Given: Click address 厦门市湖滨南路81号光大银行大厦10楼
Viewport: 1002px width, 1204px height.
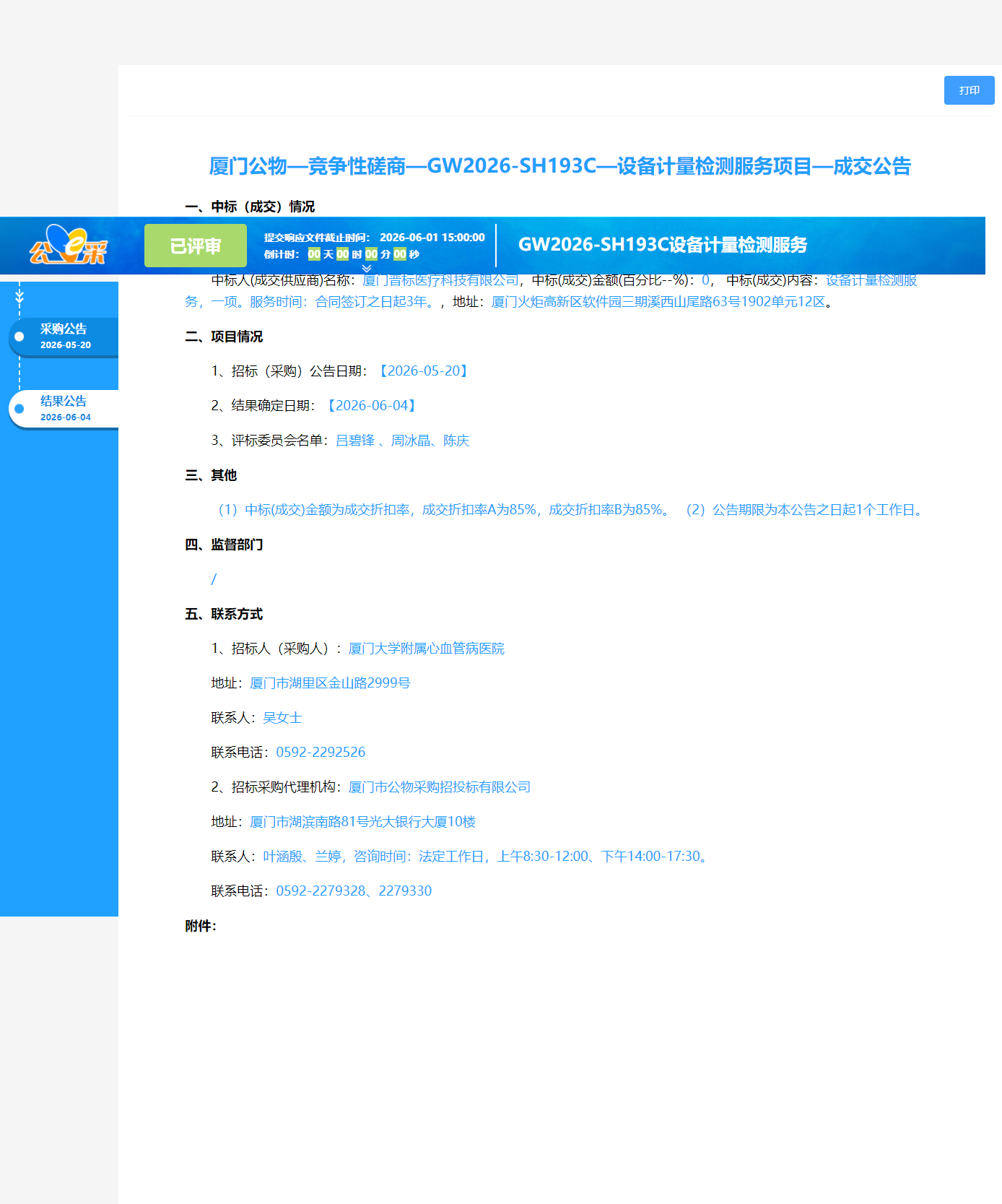Looking at the screenshot, I should tap(362, 822).
